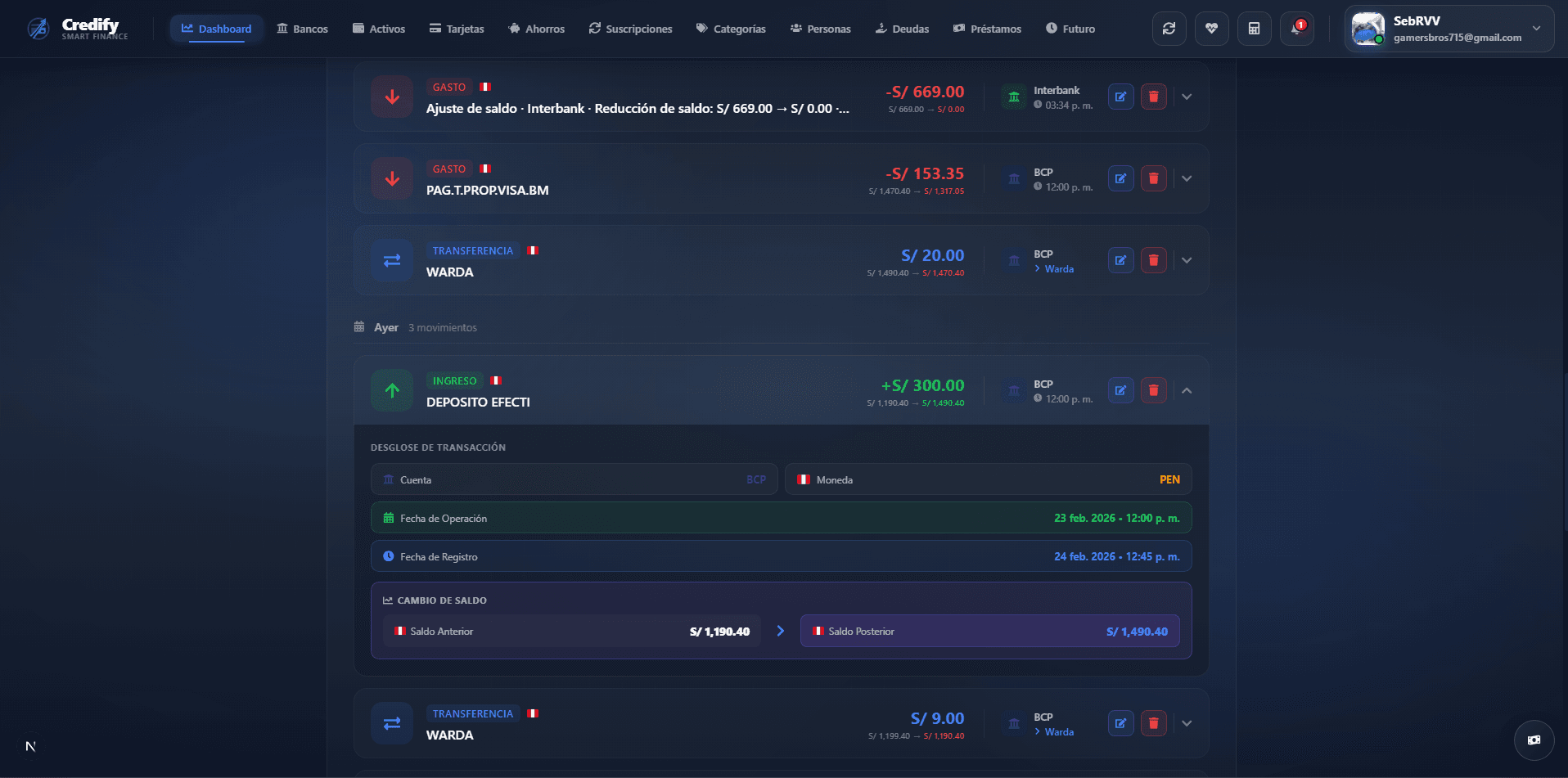Open the calculator tool icon
Viewport: 1568px width, 778px height.
coord(1254,28)
